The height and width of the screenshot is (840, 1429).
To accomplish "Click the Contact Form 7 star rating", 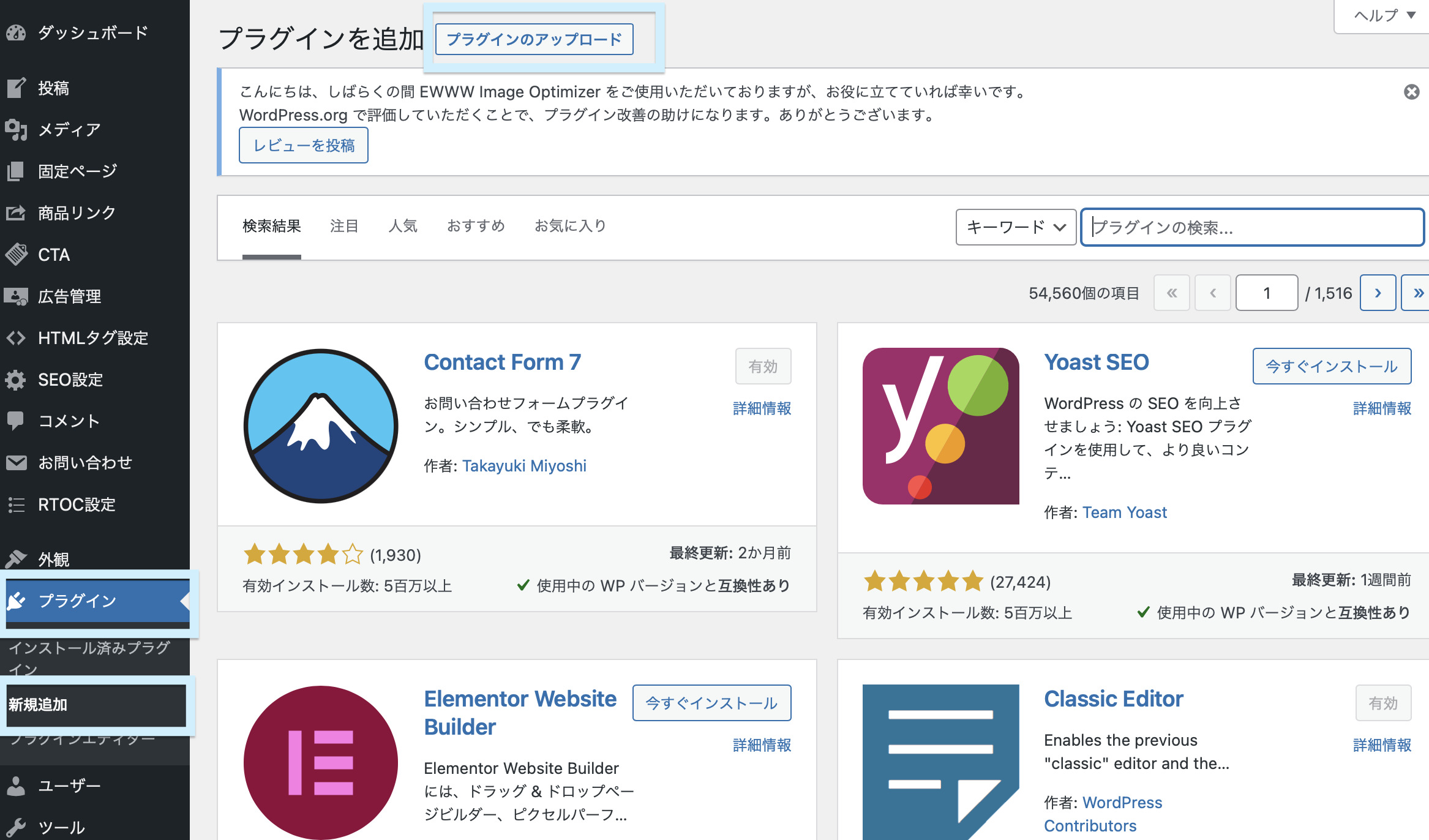I will [x=303, y=555].
